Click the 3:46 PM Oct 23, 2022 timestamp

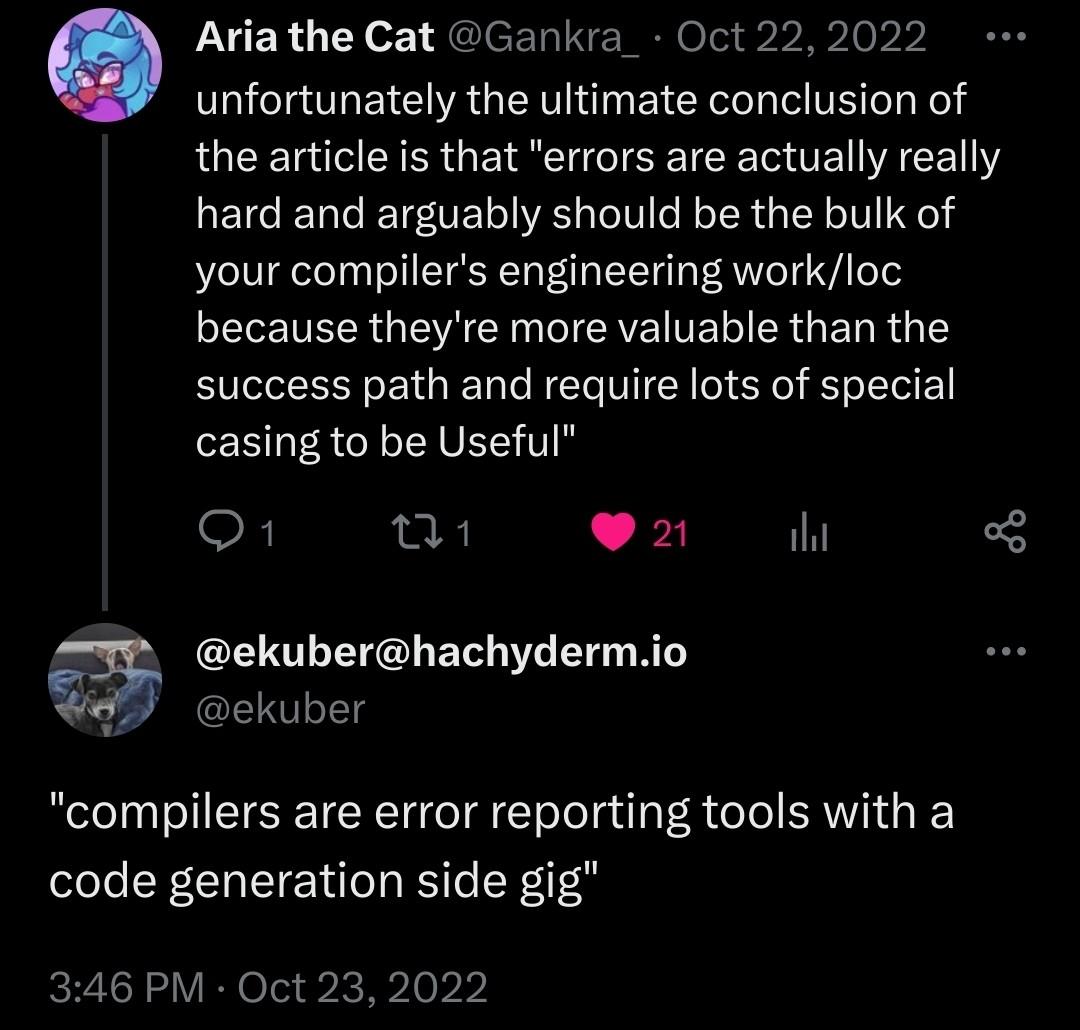pyautogui.click(x=268, y=987)
